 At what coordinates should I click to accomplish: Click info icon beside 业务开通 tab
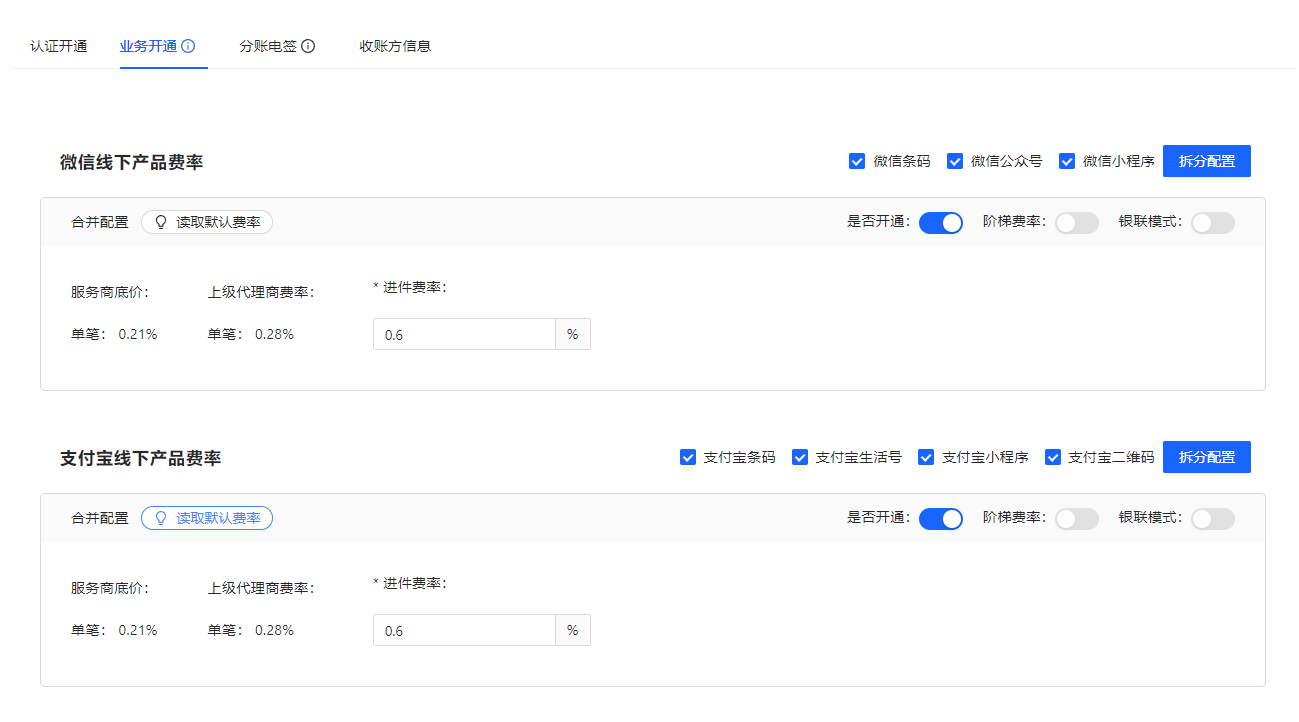tap(188, 46)
